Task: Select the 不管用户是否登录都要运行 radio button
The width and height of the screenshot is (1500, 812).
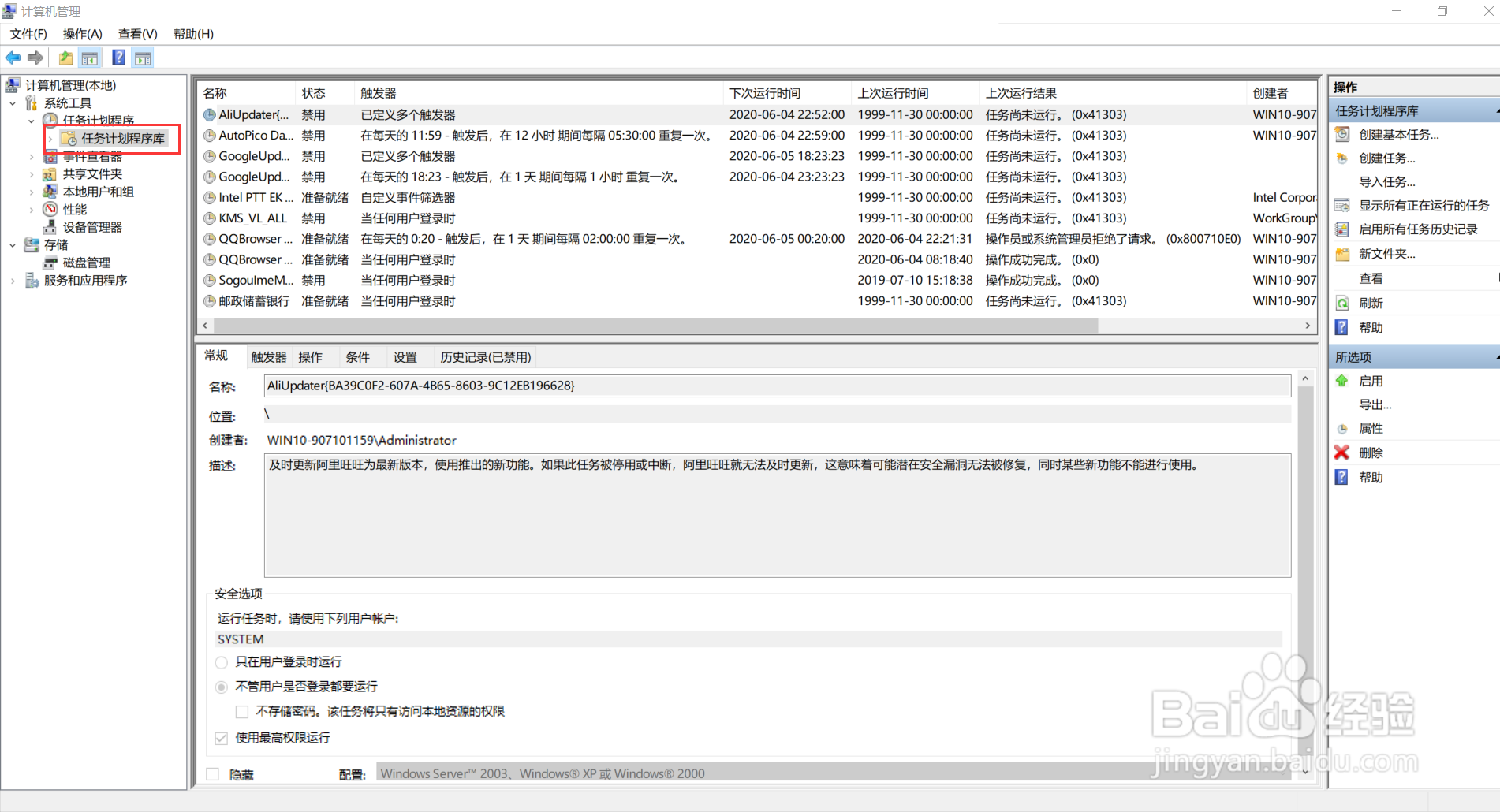Action: [222, 687]
